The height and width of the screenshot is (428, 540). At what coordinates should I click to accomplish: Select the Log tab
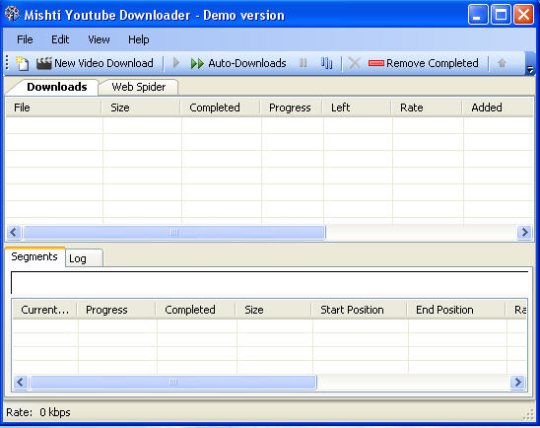pos(84,258)
